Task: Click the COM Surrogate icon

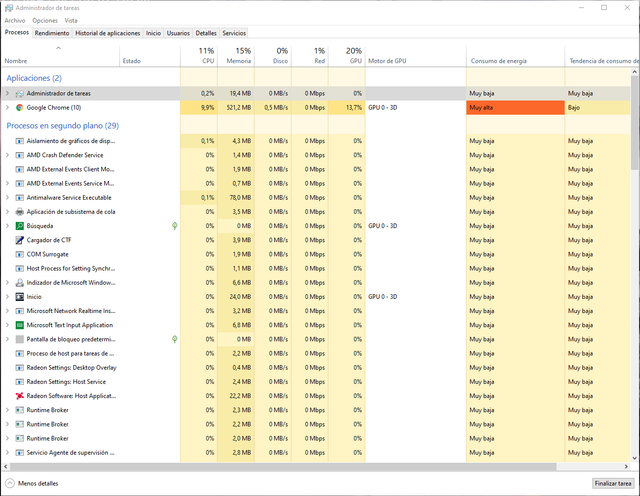Action: point(19,254)
